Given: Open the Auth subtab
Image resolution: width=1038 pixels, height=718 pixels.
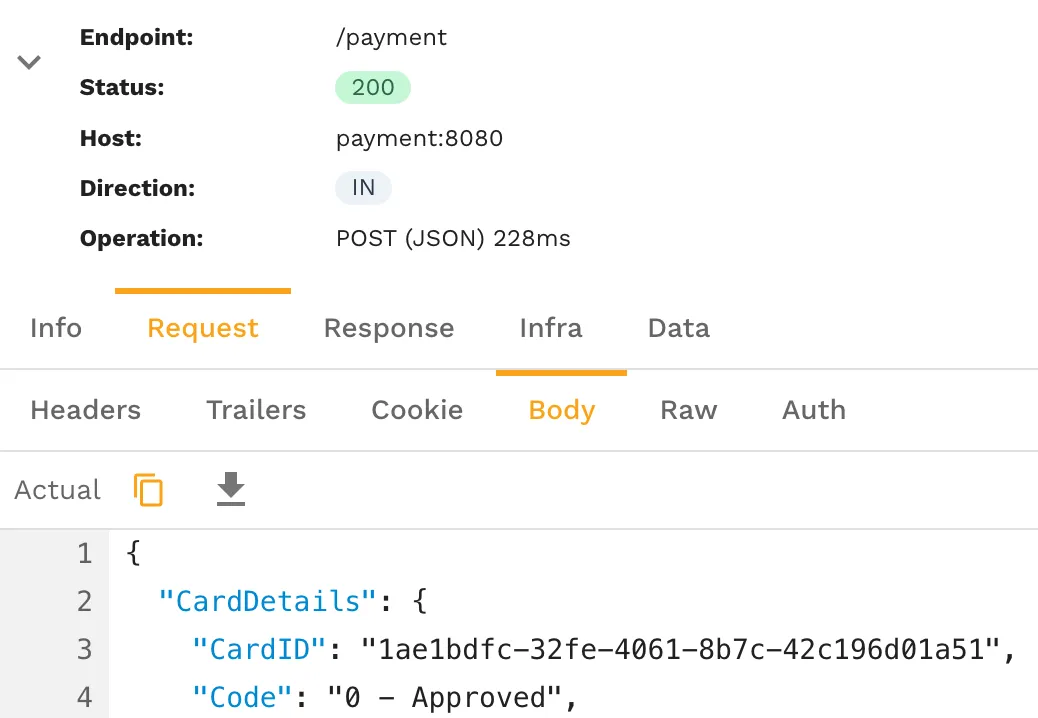Looking at the screenshot, I should (x=812, y=410).
